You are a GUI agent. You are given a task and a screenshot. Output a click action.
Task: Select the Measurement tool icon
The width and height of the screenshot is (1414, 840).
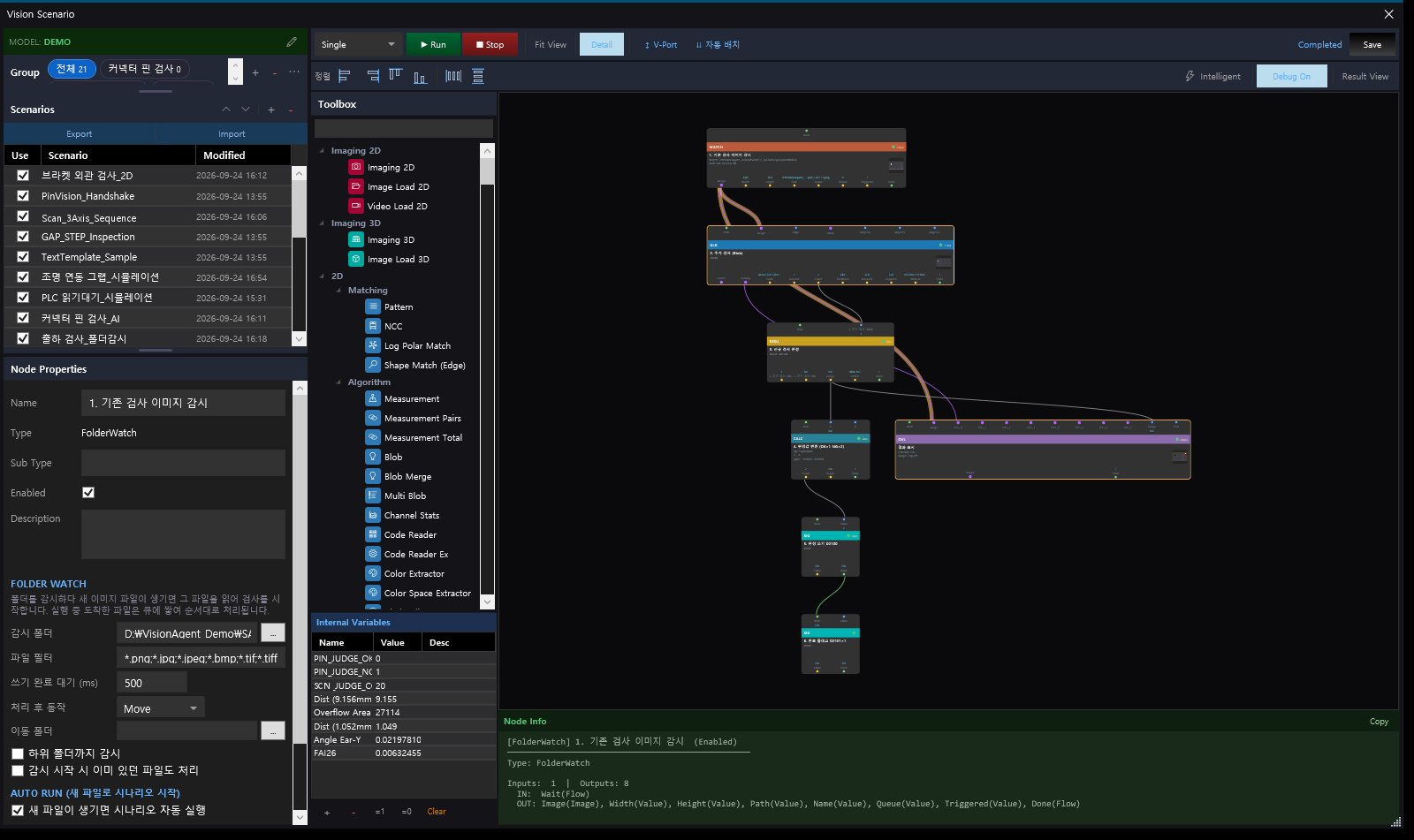[373, 398]
